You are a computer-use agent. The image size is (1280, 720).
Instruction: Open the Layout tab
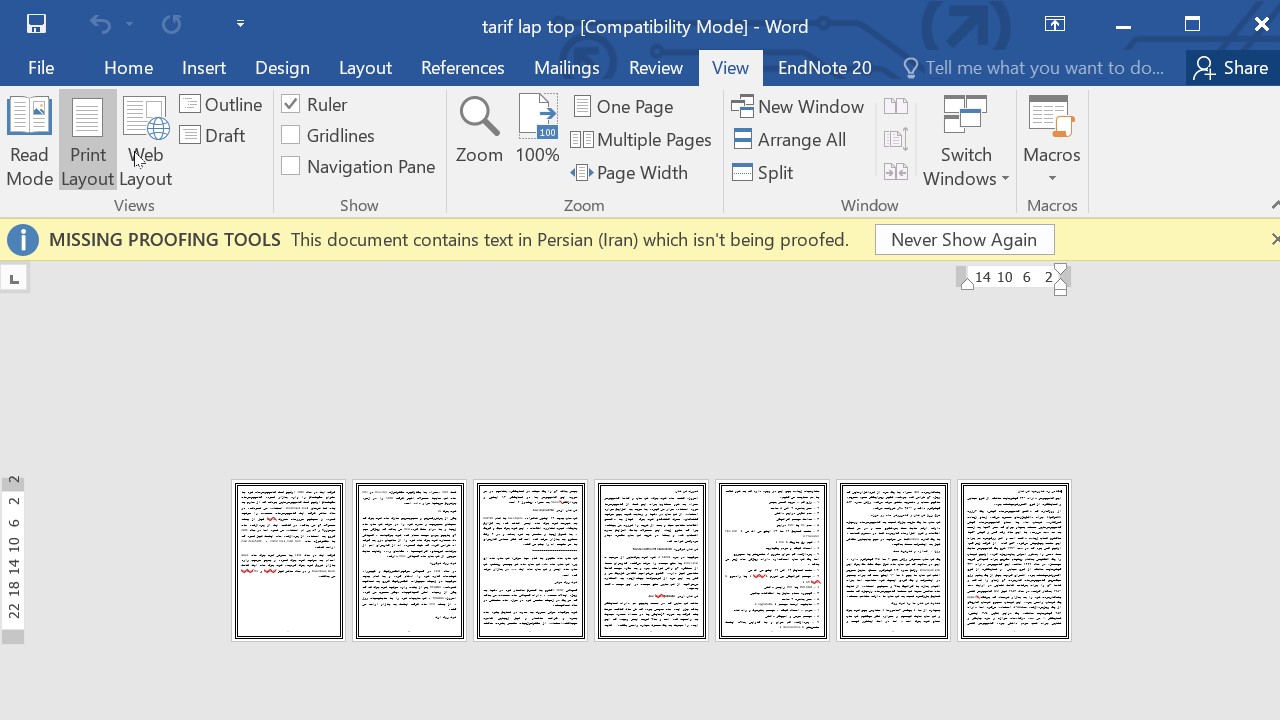point(365,68)
